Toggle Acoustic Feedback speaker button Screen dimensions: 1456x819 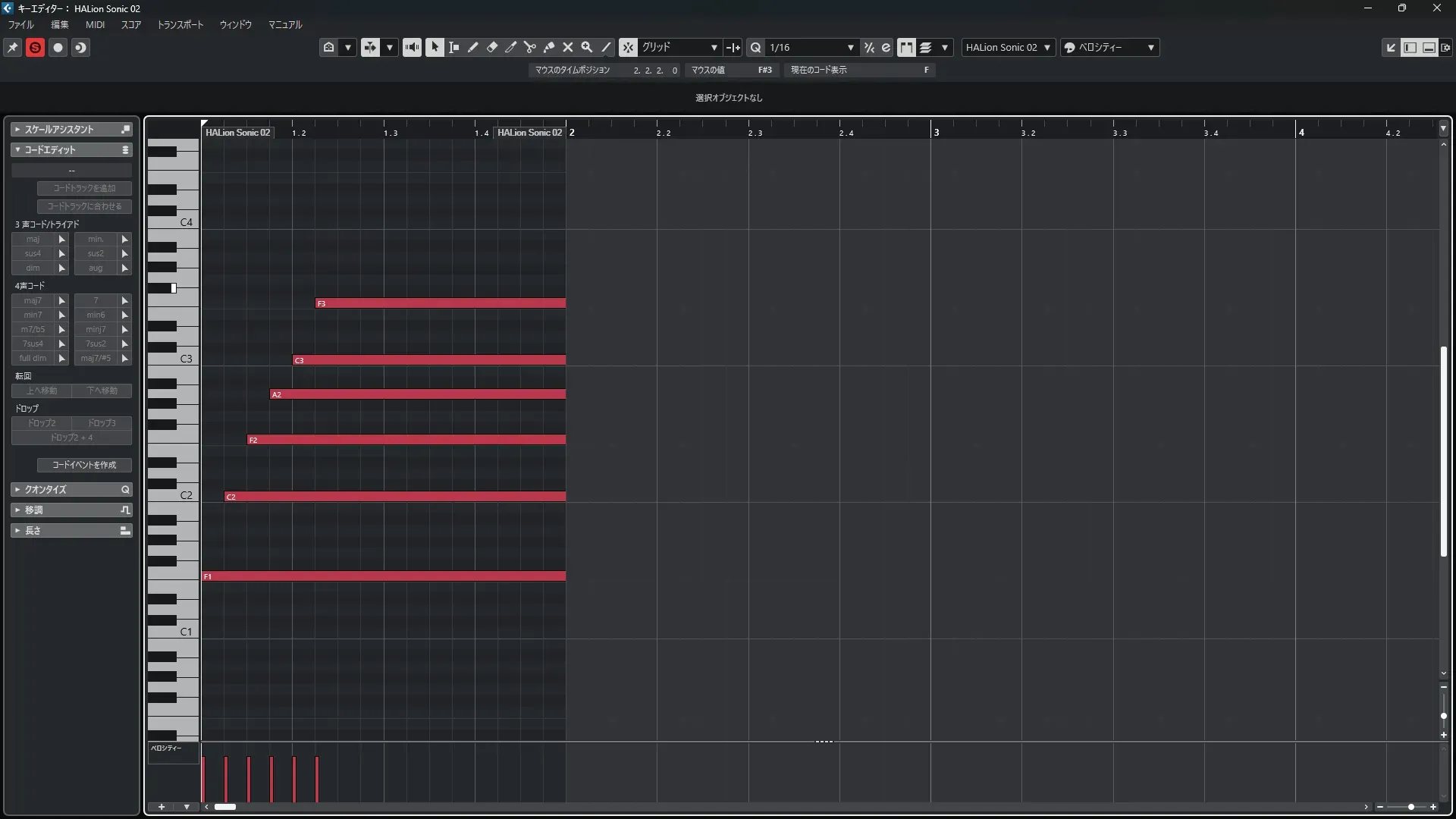click(412, 47)
